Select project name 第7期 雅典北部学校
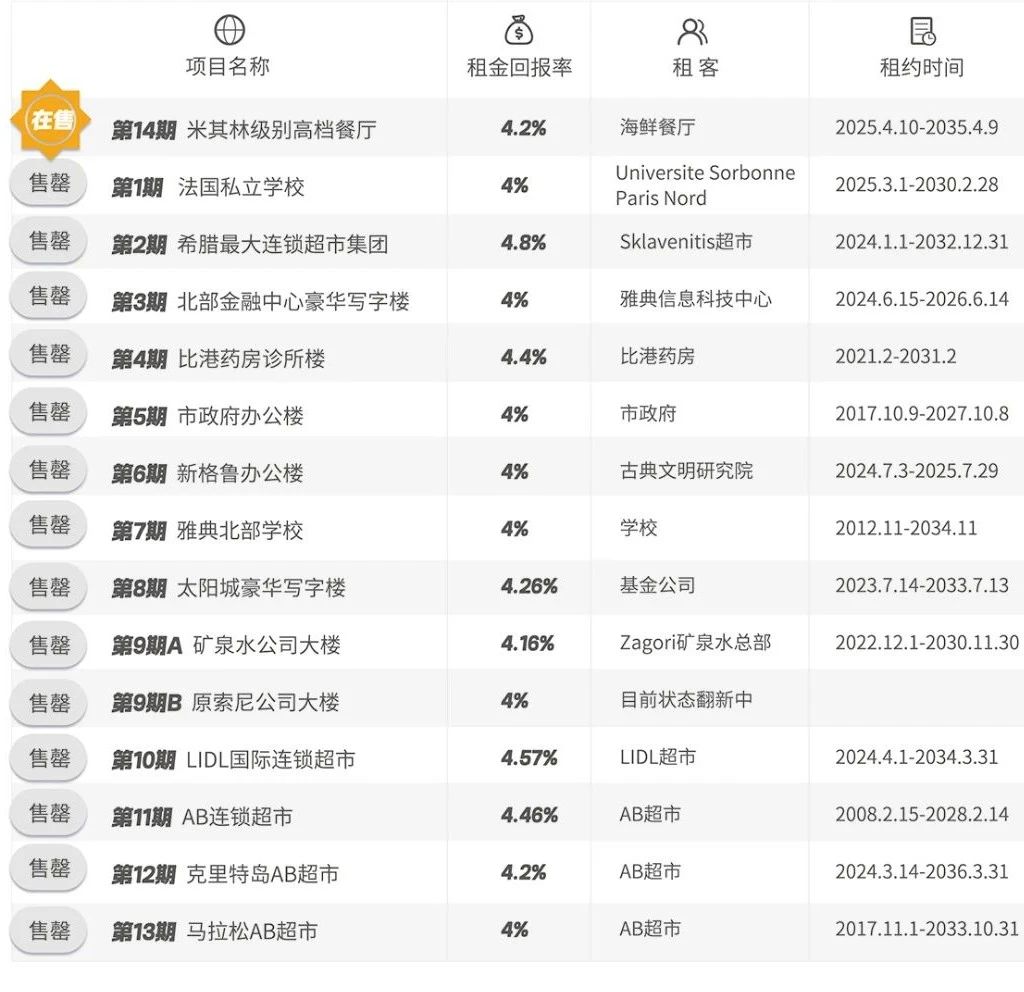 [208, 530]
